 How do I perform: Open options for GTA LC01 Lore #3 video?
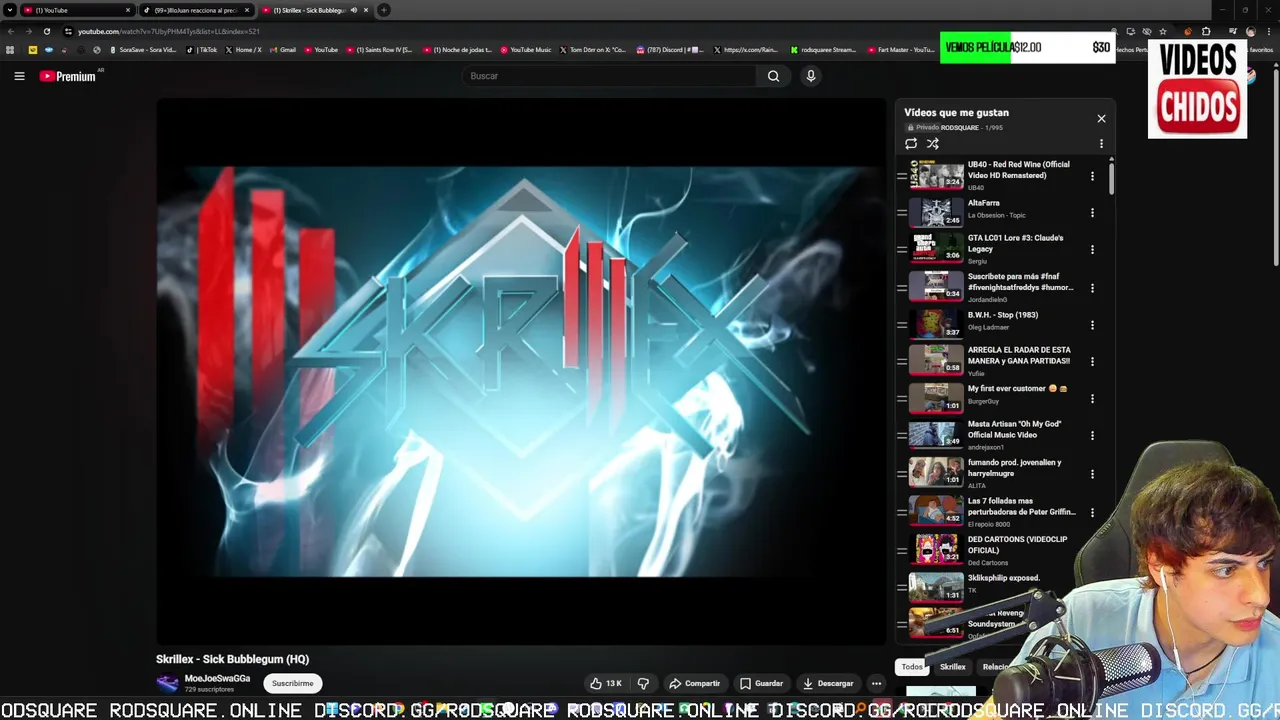[x=1092, y=250]
